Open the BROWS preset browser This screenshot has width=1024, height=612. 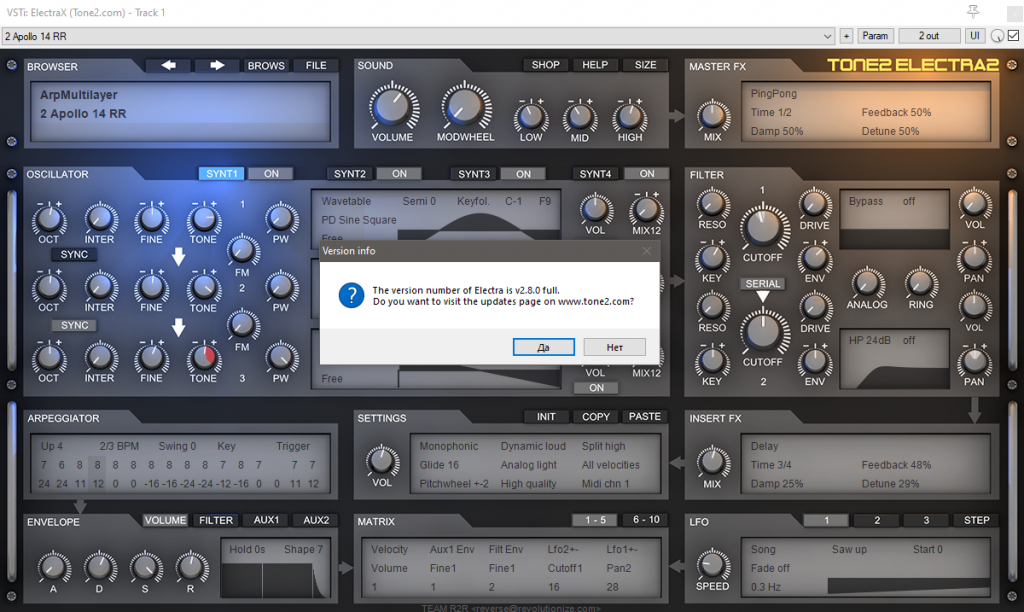(x=266, y=65)
